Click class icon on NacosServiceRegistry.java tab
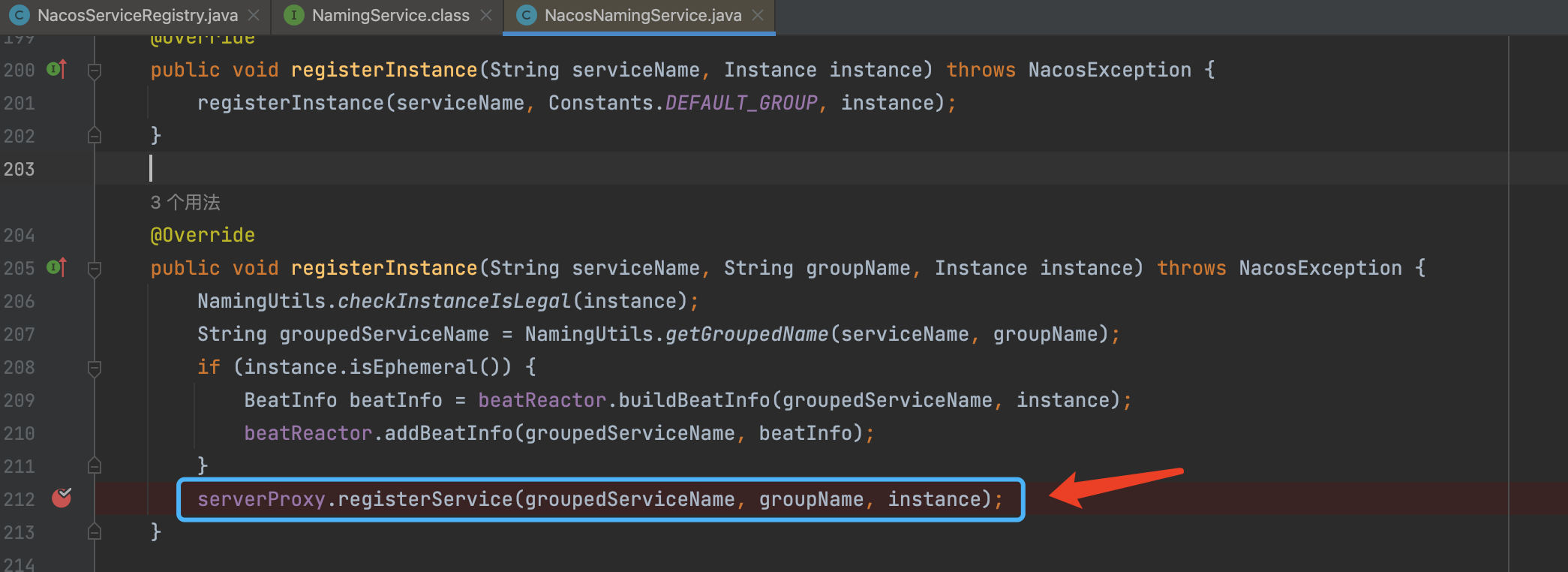The width and height of the screenshot is (1568, 572). tap(20, 15)
